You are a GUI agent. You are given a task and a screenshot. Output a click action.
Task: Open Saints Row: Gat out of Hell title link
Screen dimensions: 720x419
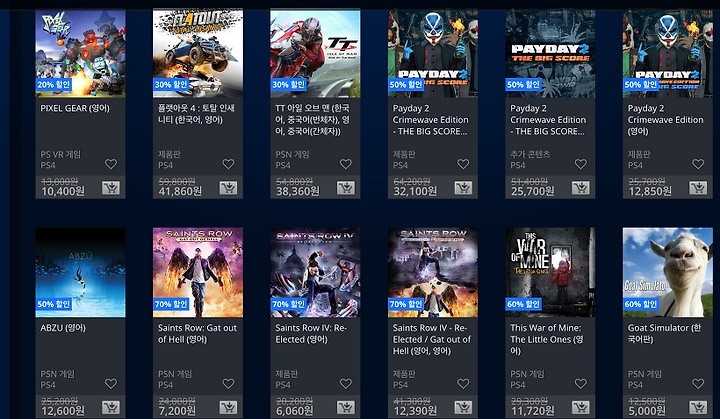coord(197,334)
